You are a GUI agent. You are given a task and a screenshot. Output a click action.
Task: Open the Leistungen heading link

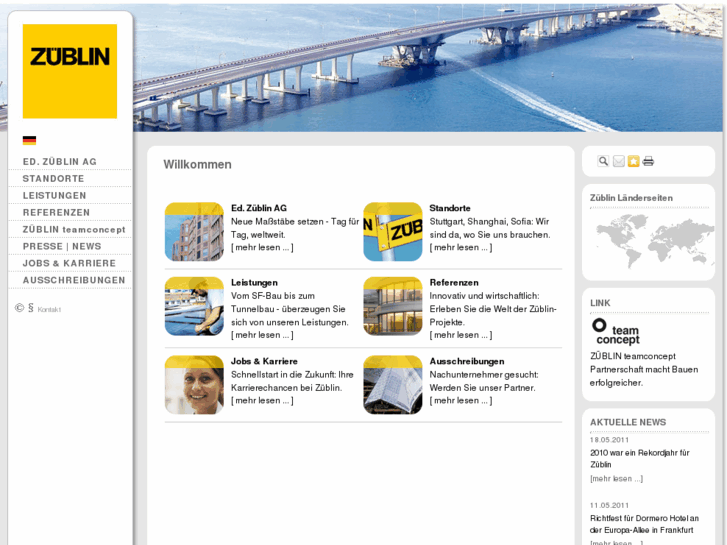coord(254,282)
